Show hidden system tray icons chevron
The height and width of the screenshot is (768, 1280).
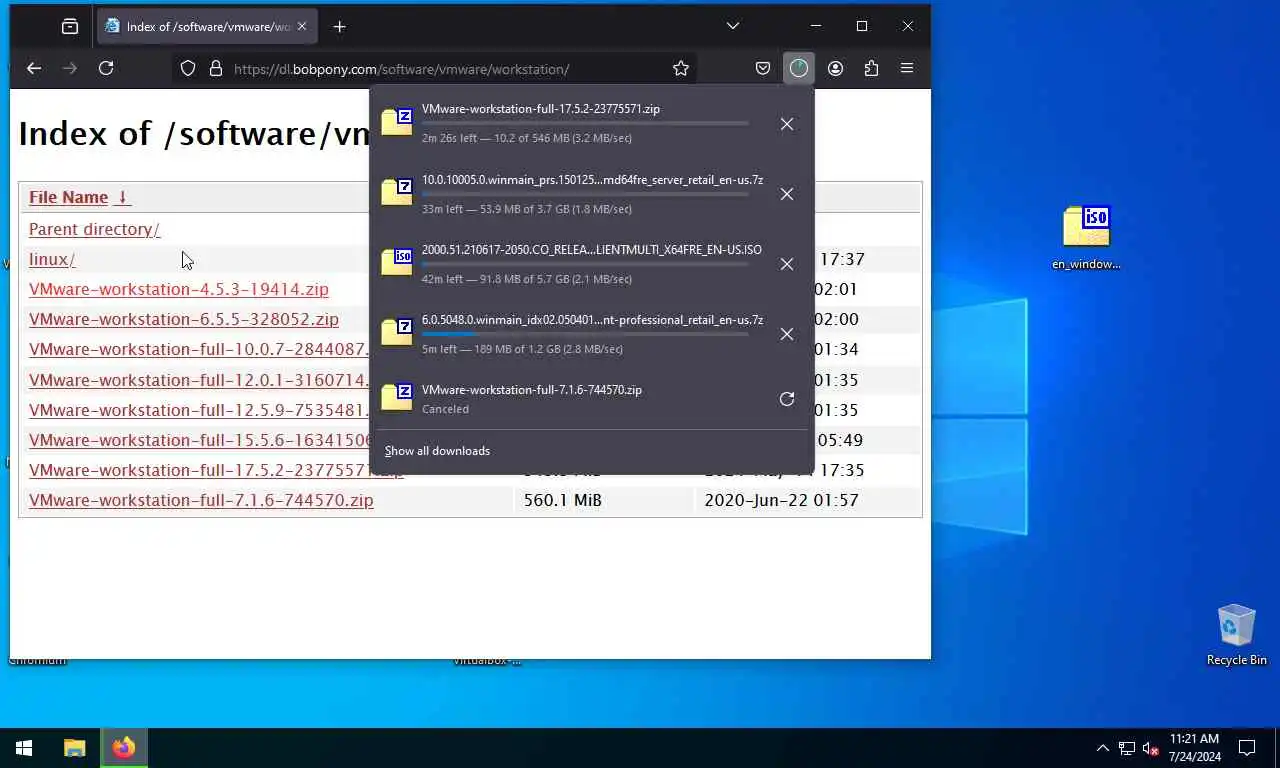(x=1103, y=748)
